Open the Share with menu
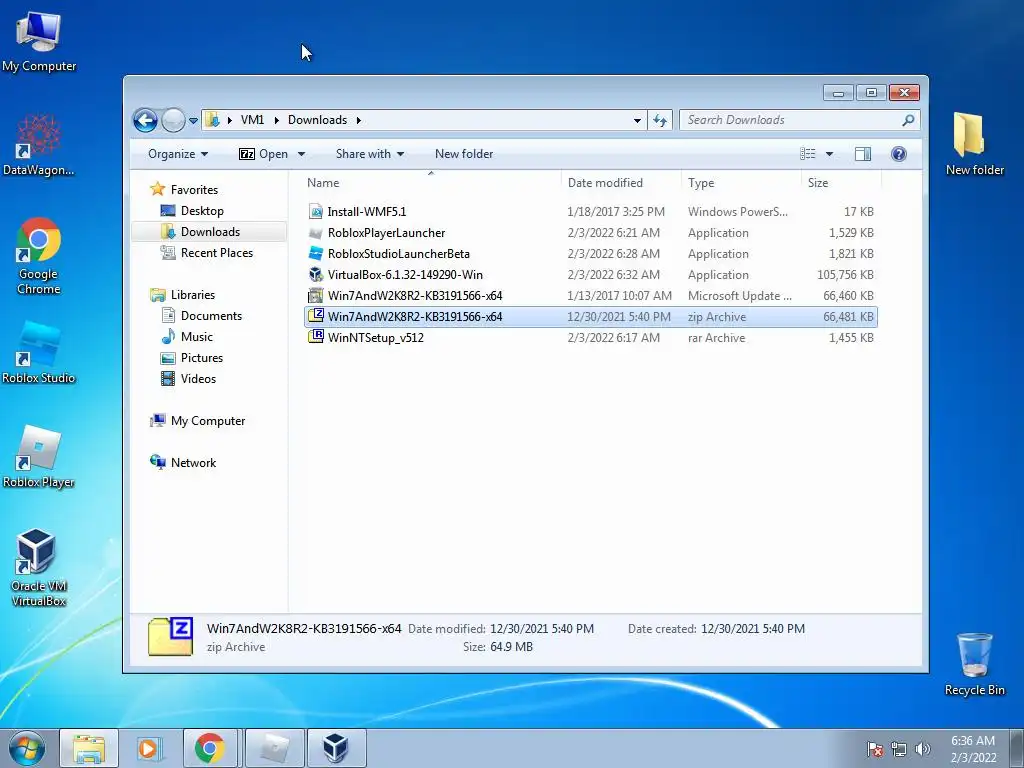The image size is (1024, 768). tap(370, 154)
